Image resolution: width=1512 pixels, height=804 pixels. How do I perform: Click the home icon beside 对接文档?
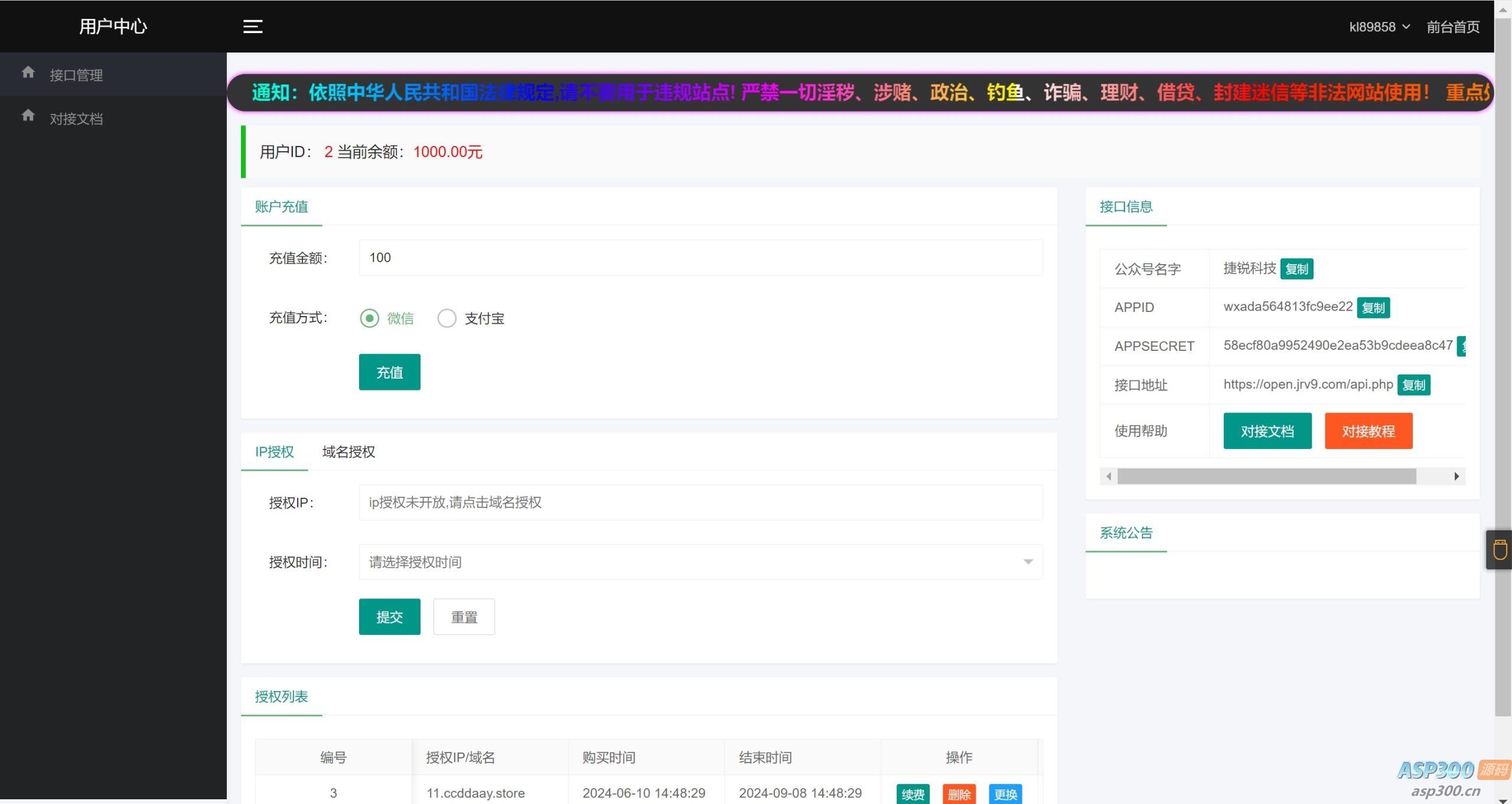click(x=28, y=116)
